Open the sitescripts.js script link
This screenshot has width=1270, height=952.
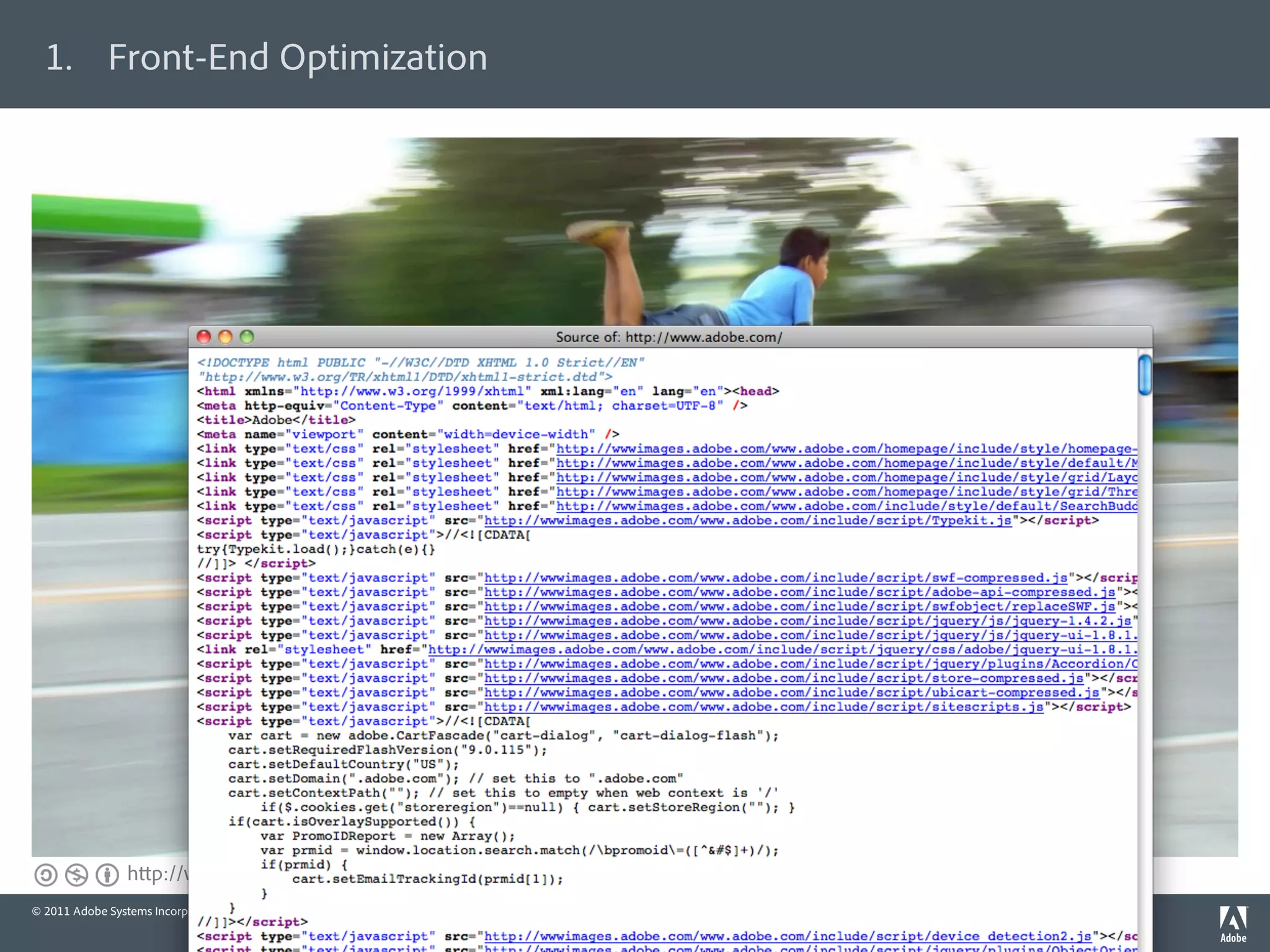tap(764, 707)
